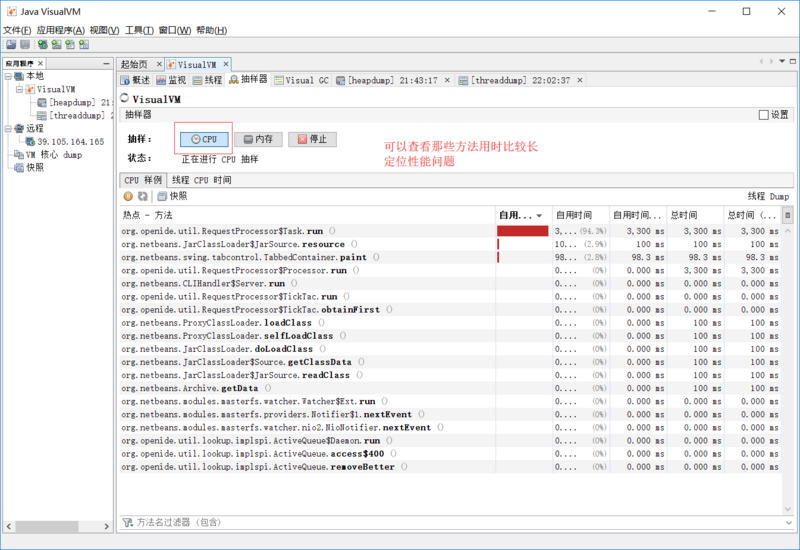Image resolution: width=800 pixels, height=550 pixels.
Task: Select the 线程 CPU 时间 sub-tab
Action: click(x=202, y=180)
